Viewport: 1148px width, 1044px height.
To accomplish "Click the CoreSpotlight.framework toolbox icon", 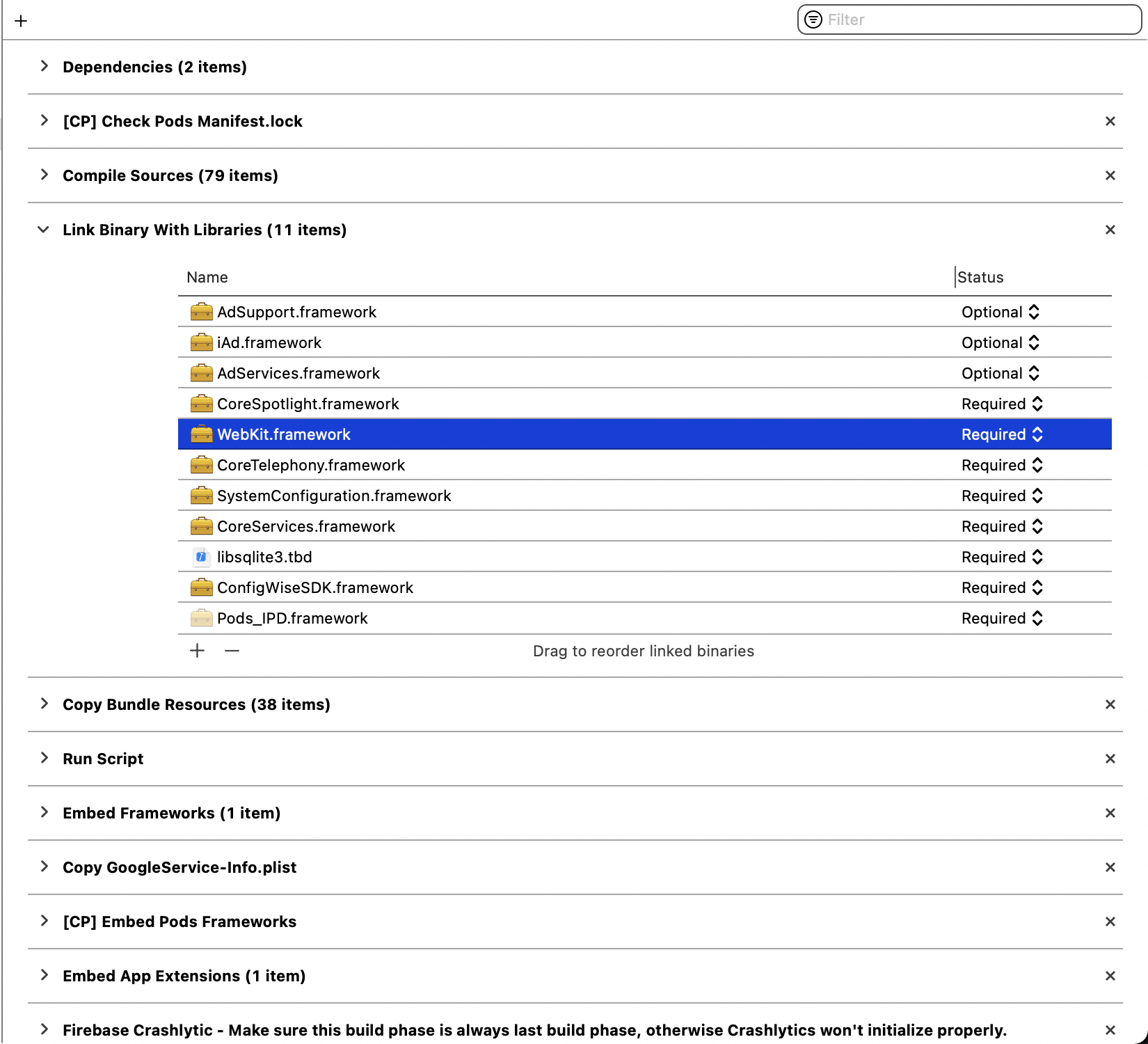I will click(200, 404).
